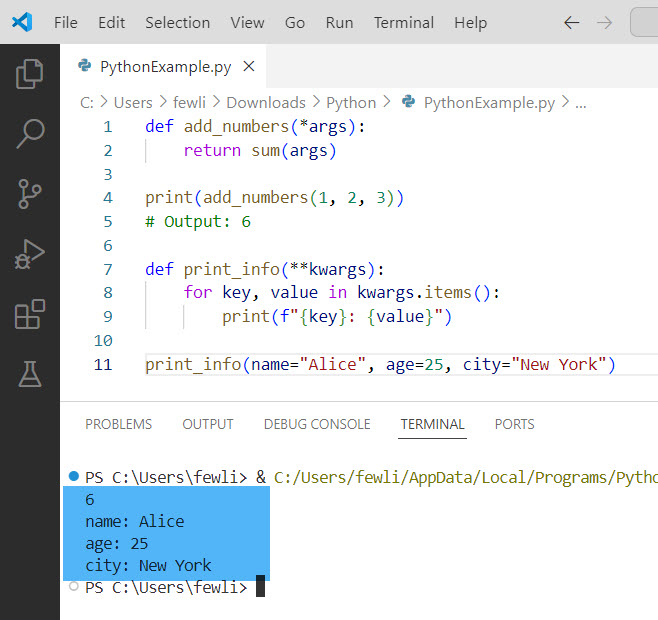
Task: Open the Source Control view
Action: click(x=29, y=194)
